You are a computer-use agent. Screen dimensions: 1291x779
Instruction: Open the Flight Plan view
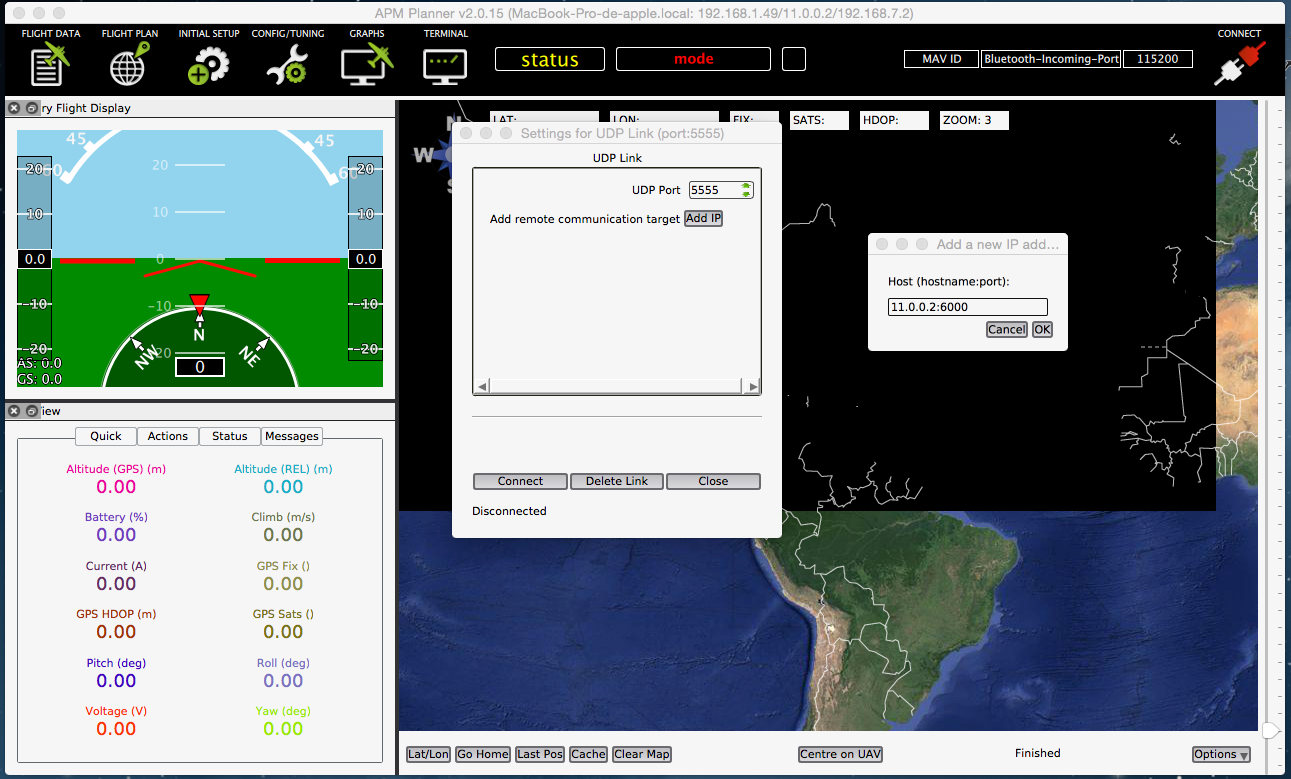pyautogui.click(x=129, y=62)
